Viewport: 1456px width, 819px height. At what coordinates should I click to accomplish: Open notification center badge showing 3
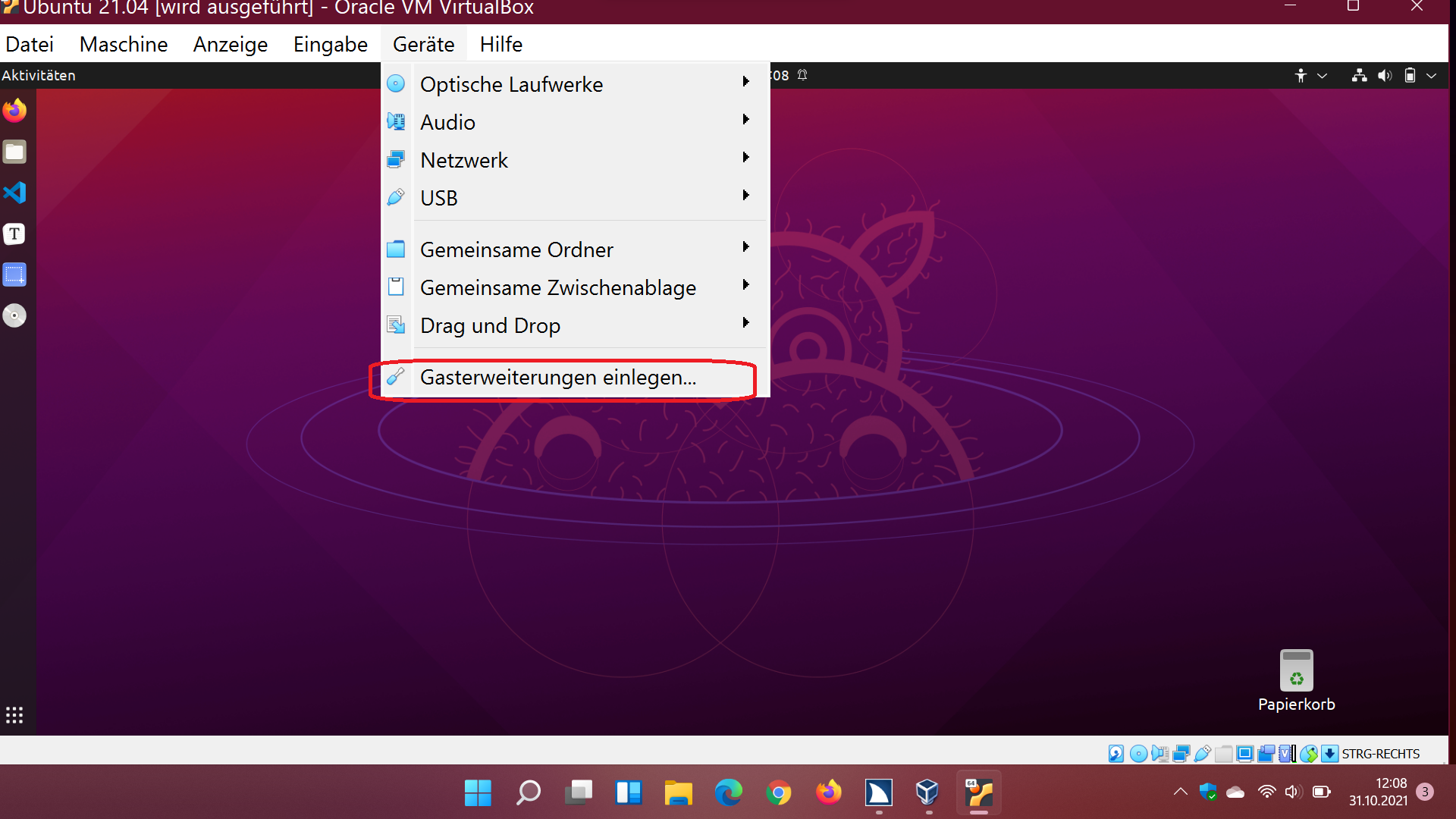pos(1425,792)
